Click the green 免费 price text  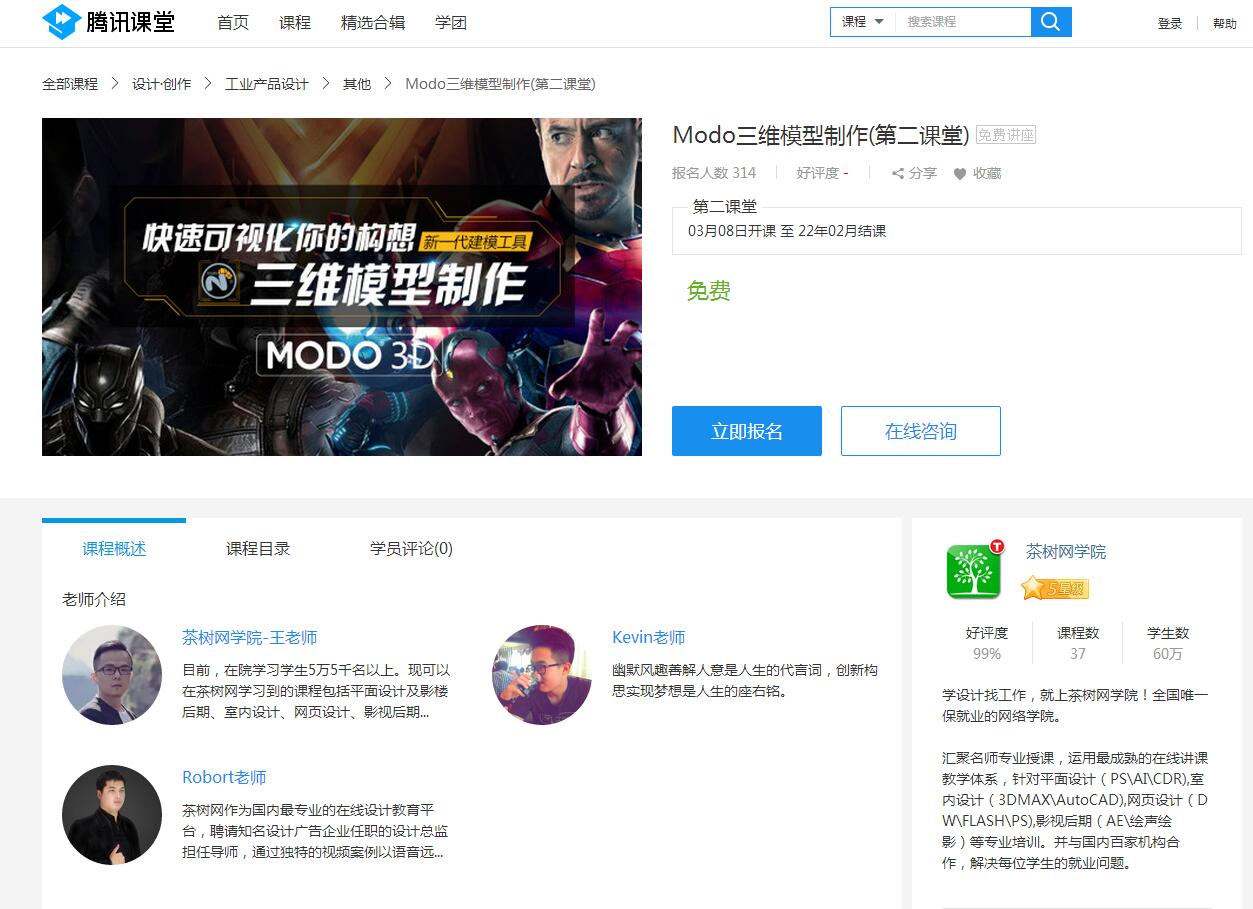point(709,291)
